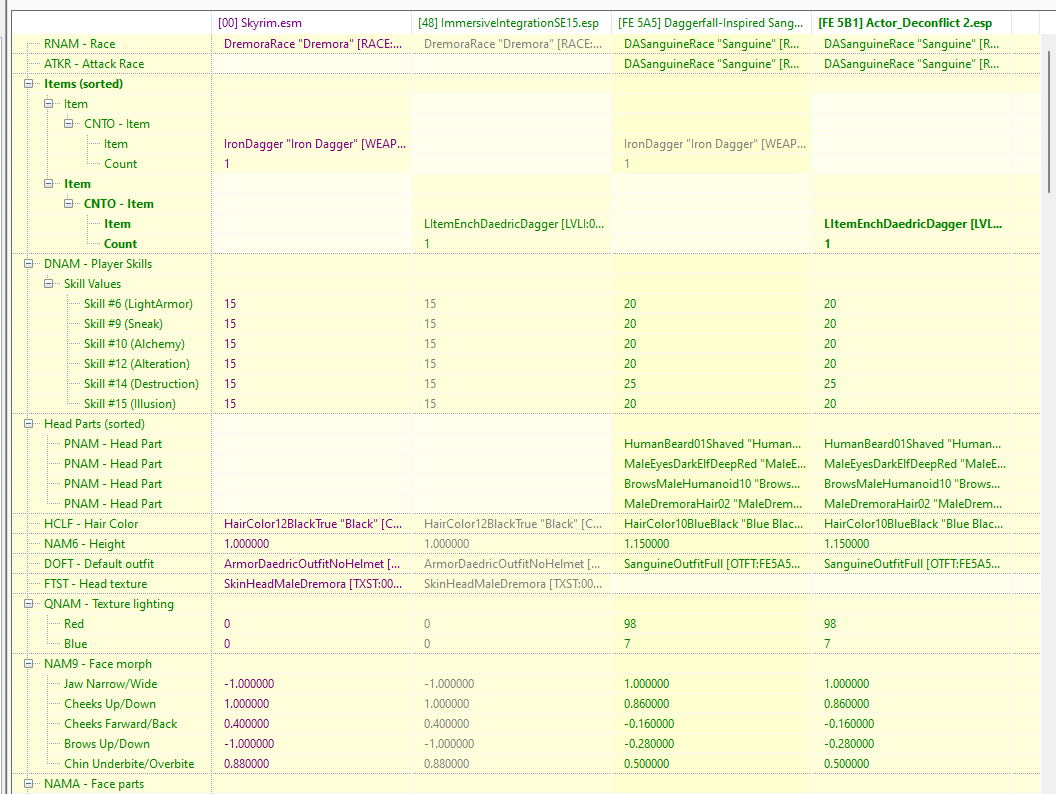This screenshot has width=1056, height=794.
Task: Collapse the first non-bold Item node
Action: pos(48,104)
